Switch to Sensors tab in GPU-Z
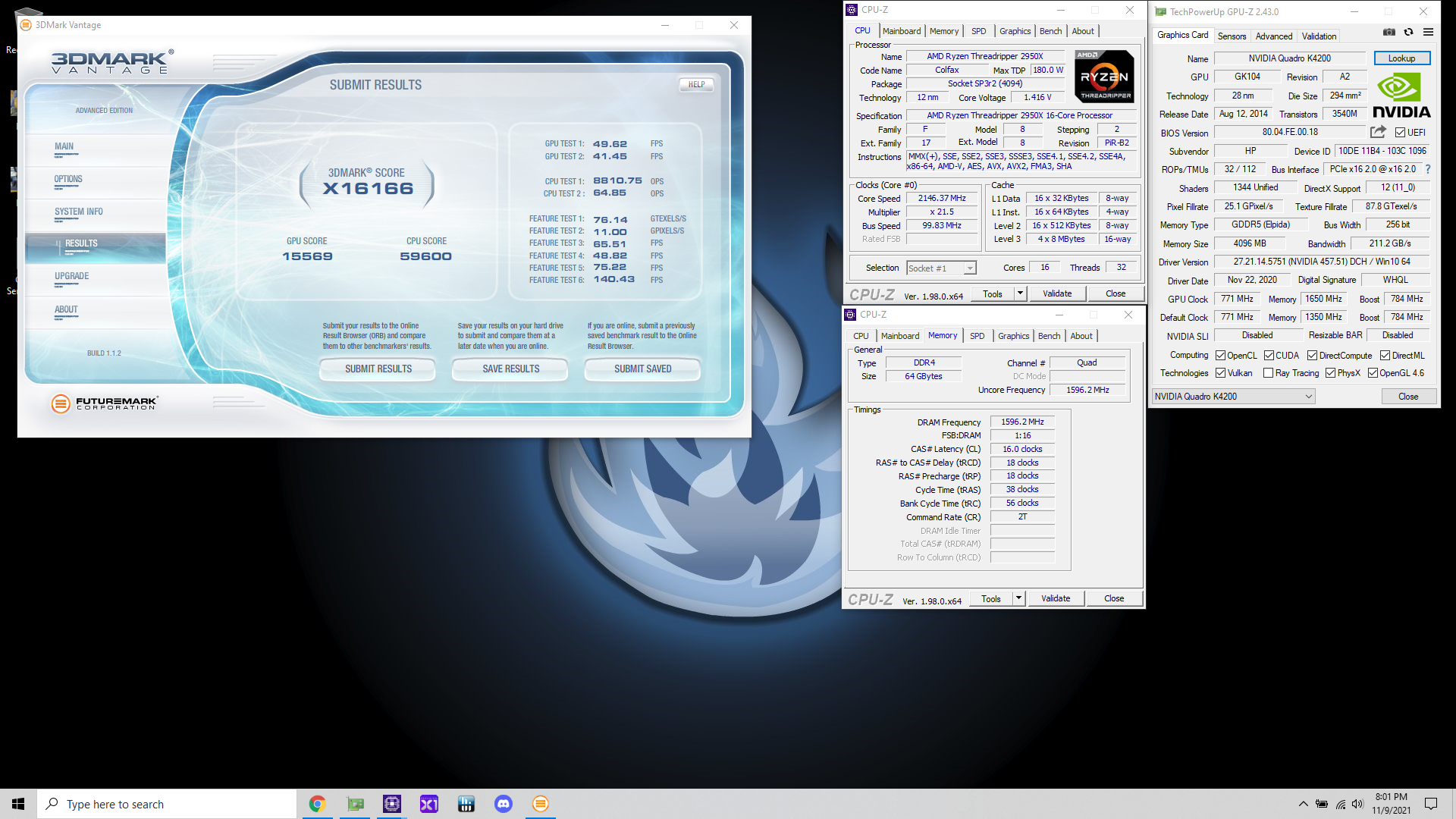This screenshot has width=1456, height=819. pos(1232,36)
